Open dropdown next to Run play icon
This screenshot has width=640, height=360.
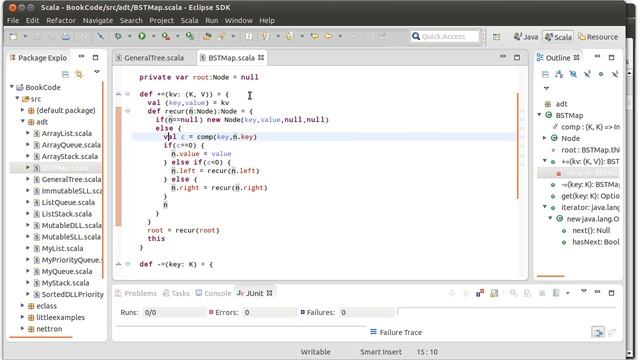(153, 36)
